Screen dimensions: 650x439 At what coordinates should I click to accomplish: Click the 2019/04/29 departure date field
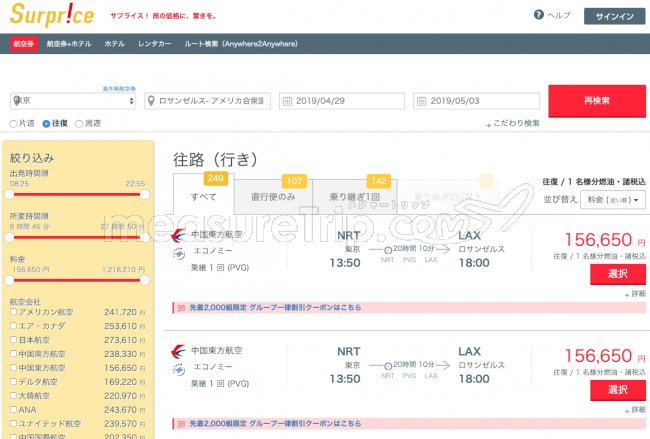(342, 101)
